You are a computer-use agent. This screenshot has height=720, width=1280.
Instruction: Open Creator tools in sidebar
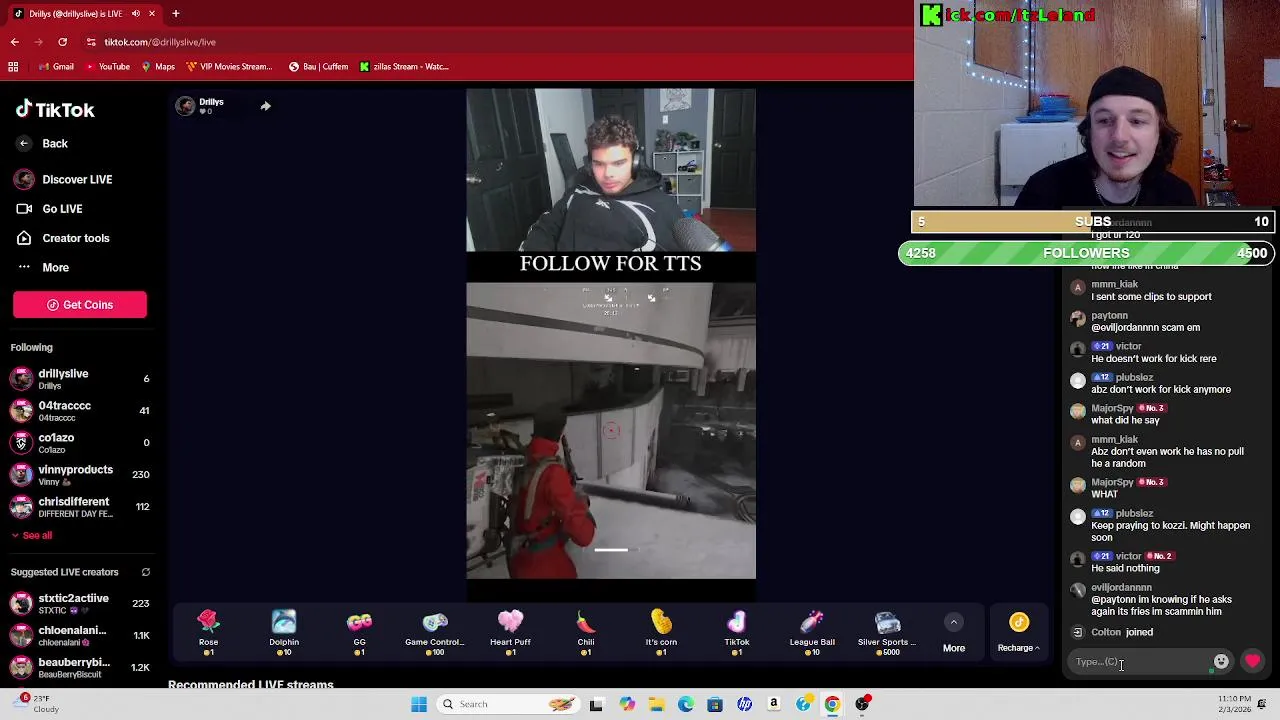(62, 238)
